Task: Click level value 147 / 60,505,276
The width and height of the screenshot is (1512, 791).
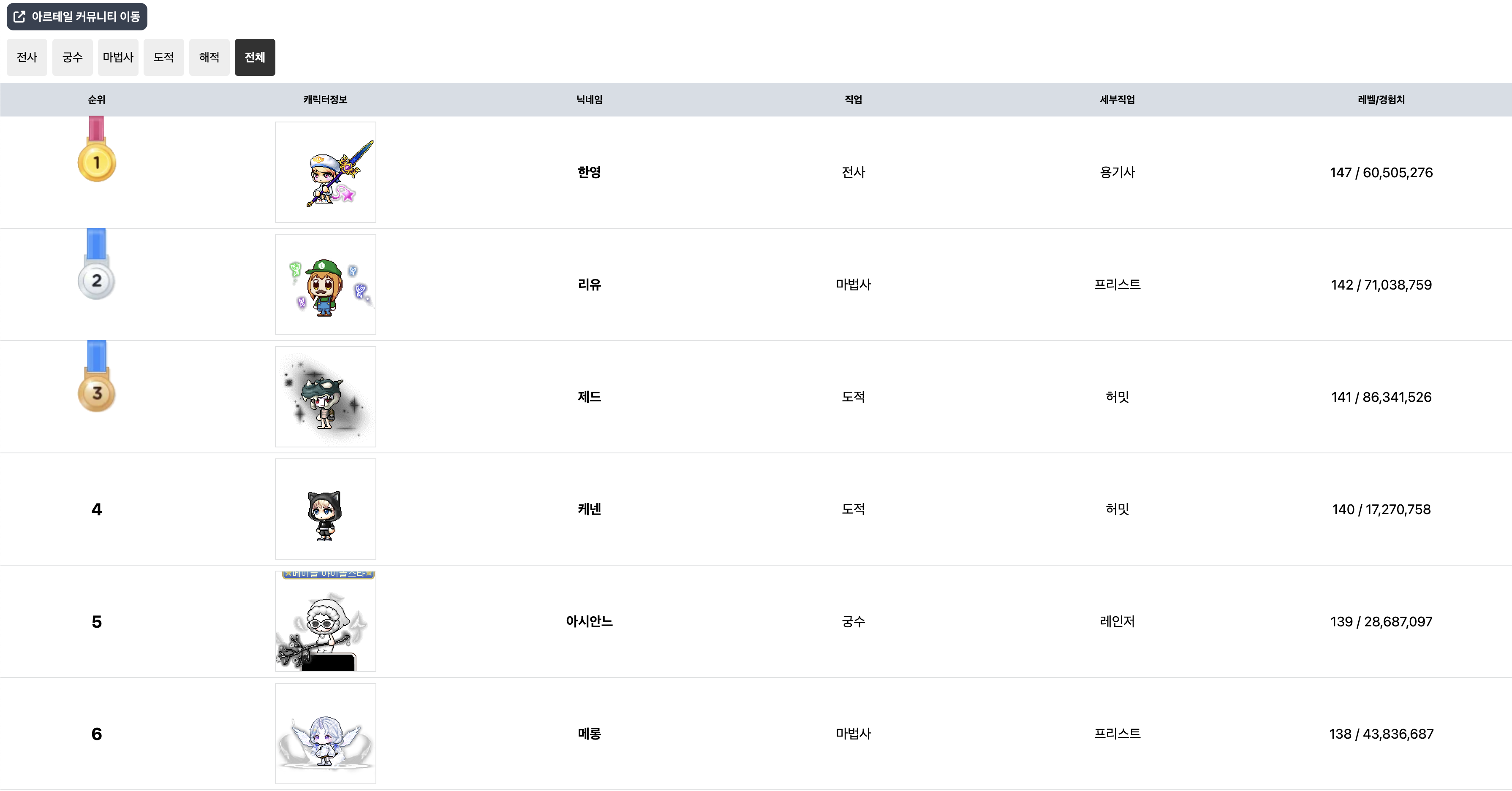Action: tap(1381, 173)
